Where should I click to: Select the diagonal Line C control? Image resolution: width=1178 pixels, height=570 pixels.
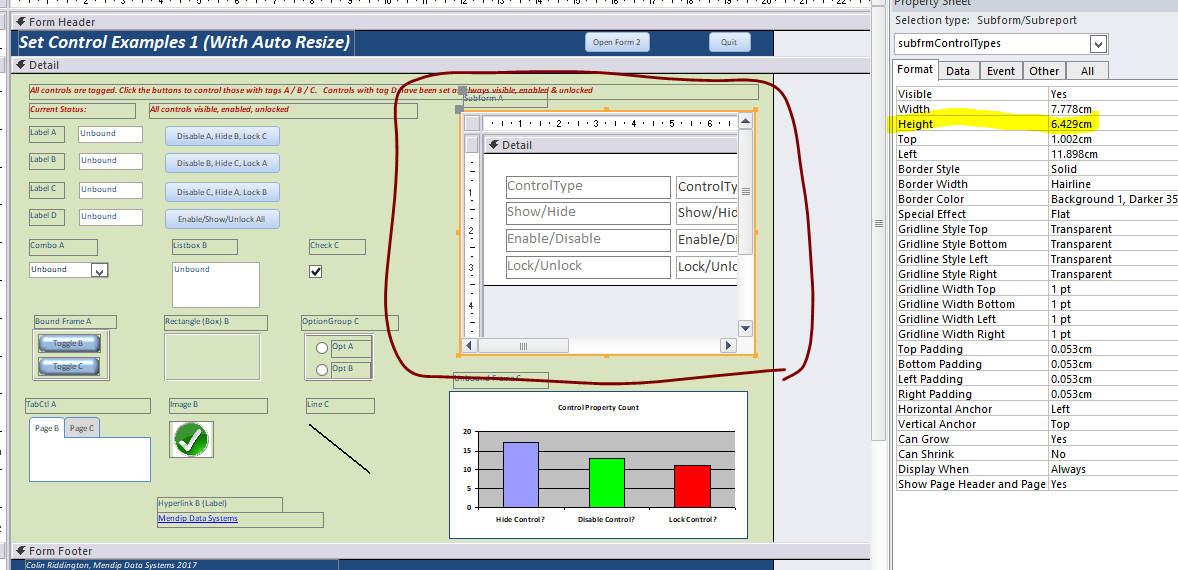pos(339,449)
